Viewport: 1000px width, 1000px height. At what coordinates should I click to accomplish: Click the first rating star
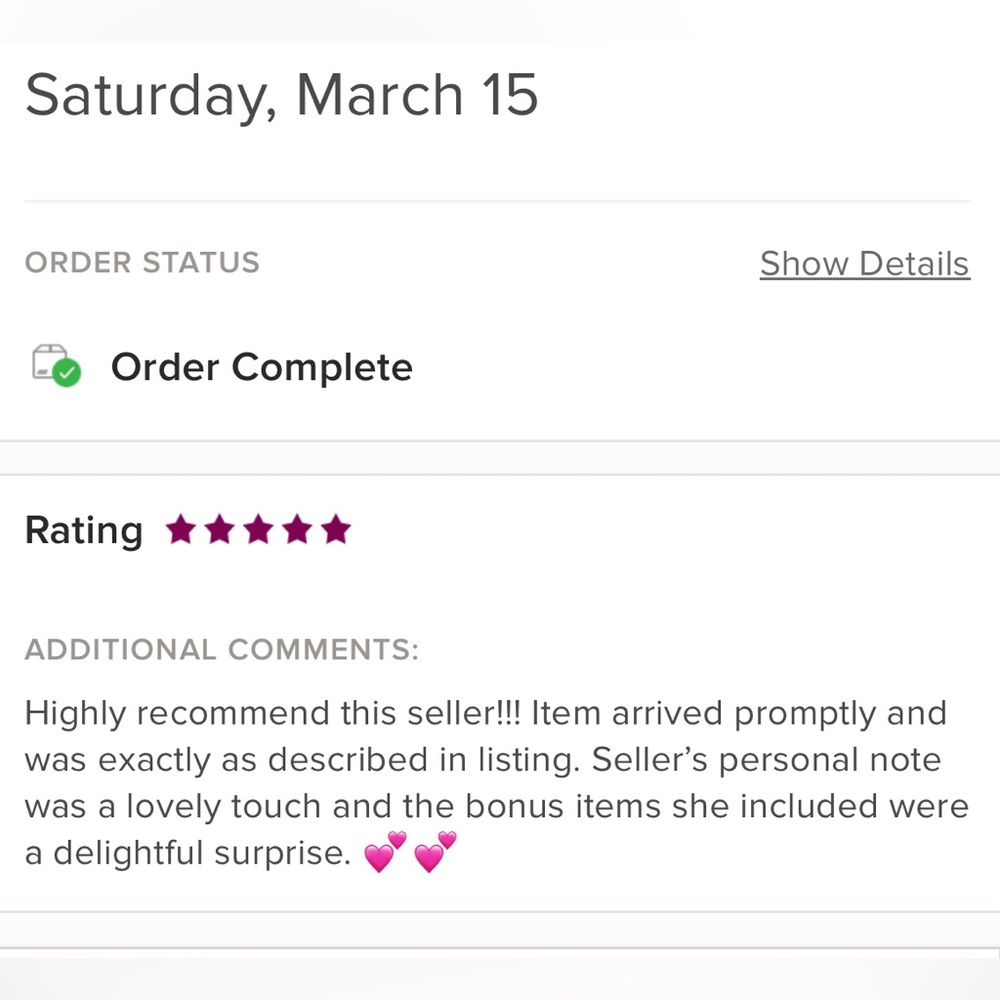(x=180, y=530)
